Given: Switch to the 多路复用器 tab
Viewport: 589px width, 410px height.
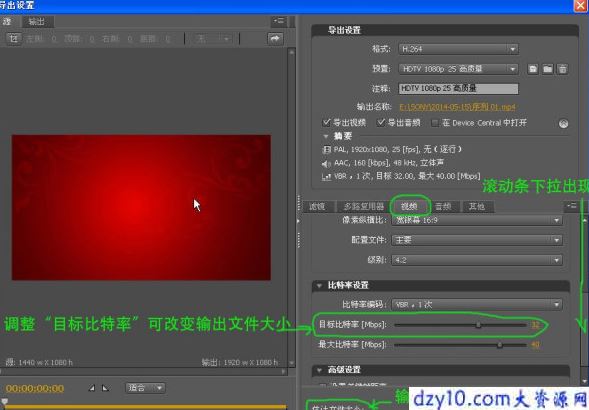Looking at the screenshot, I should point(364,206).
